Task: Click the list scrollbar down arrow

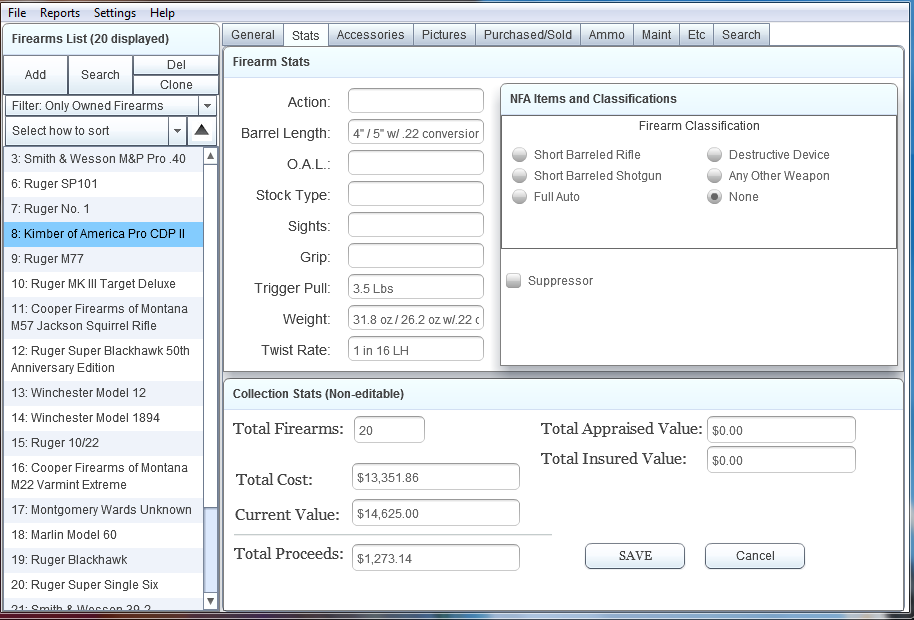Action: (x=210, y=601)
